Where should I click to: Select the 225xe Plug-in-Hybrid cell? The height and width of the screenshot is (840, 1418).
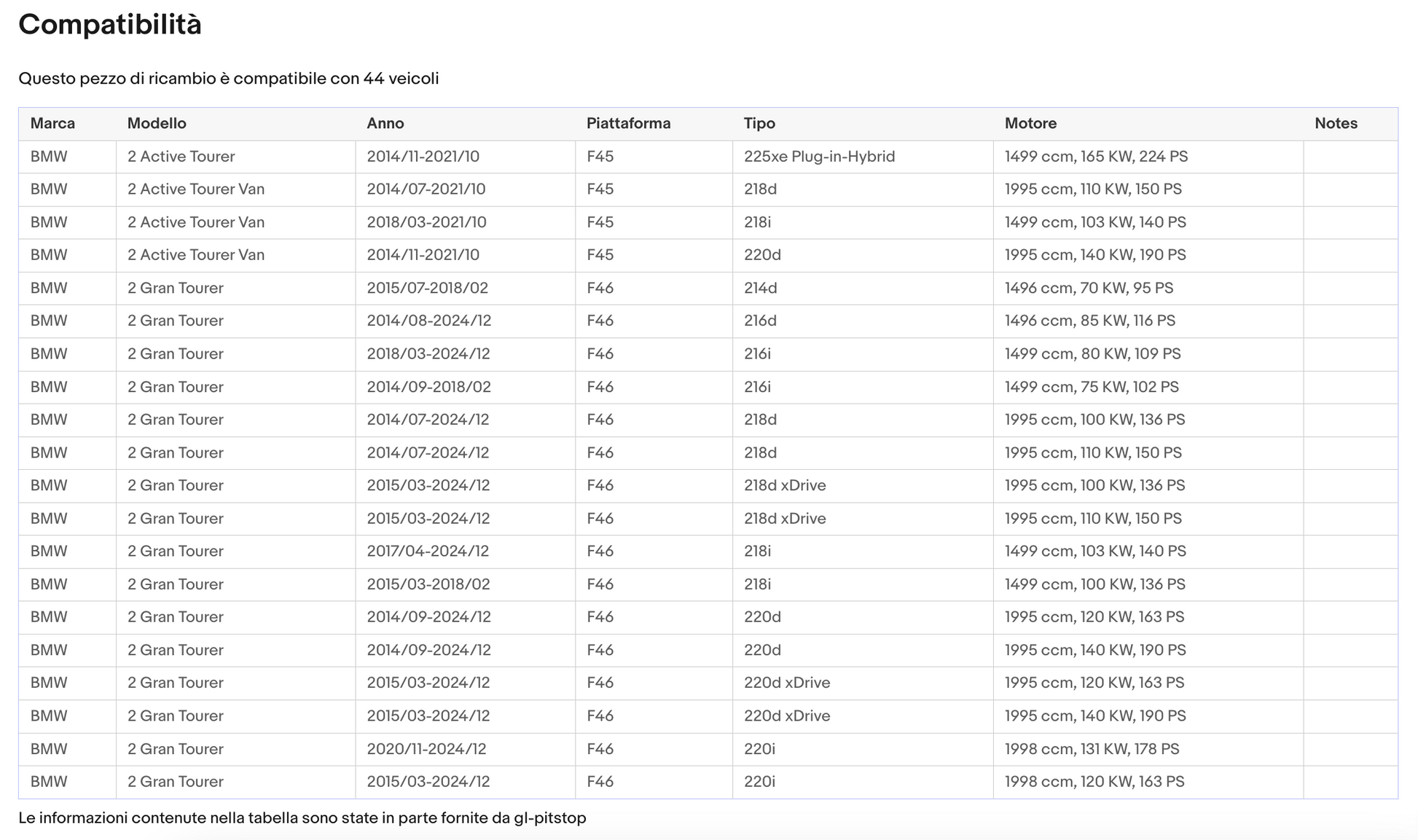pos(863,157)
